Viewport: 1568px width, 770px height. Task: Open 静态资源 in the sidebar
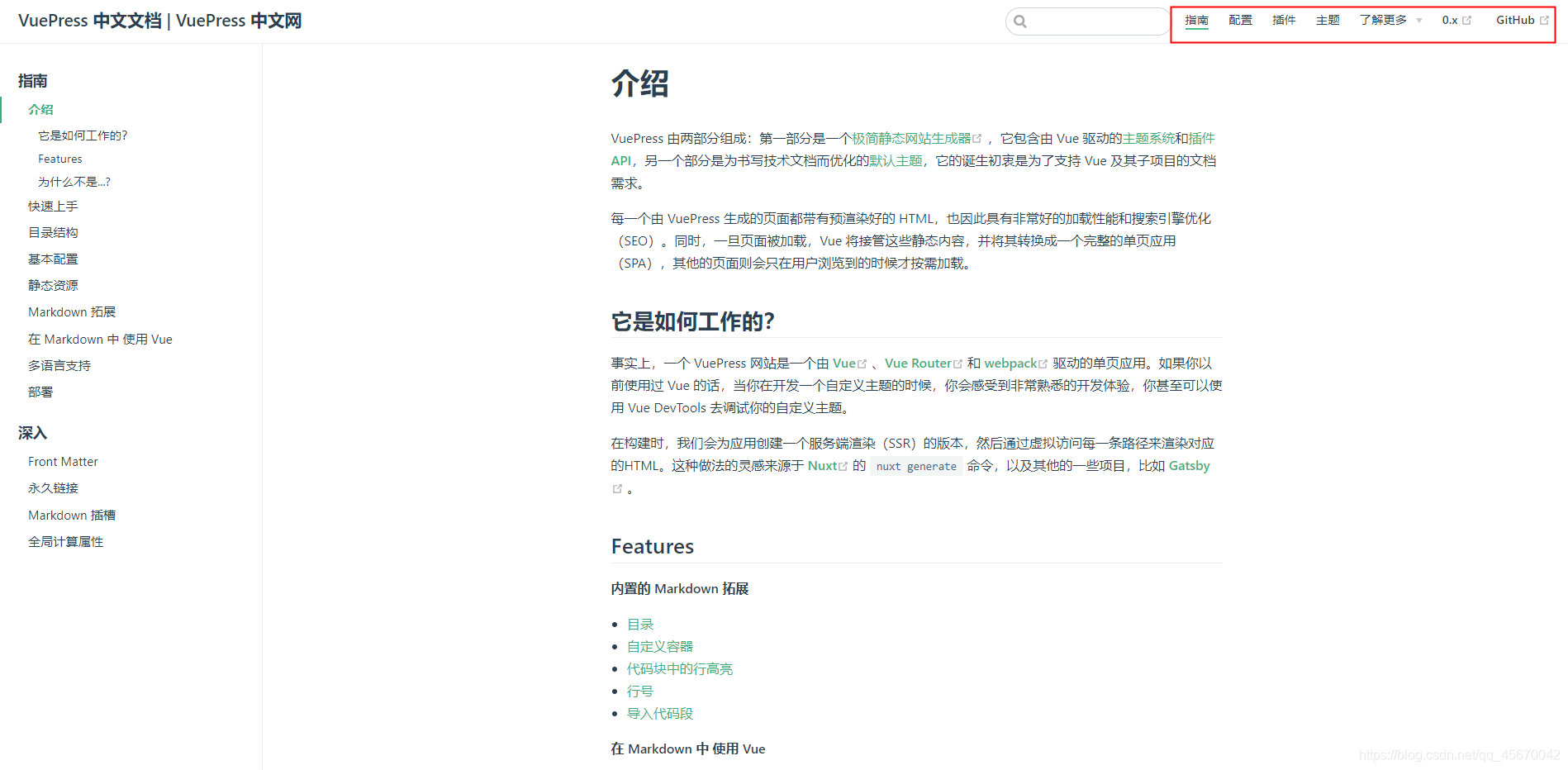[x=53, y=286]
